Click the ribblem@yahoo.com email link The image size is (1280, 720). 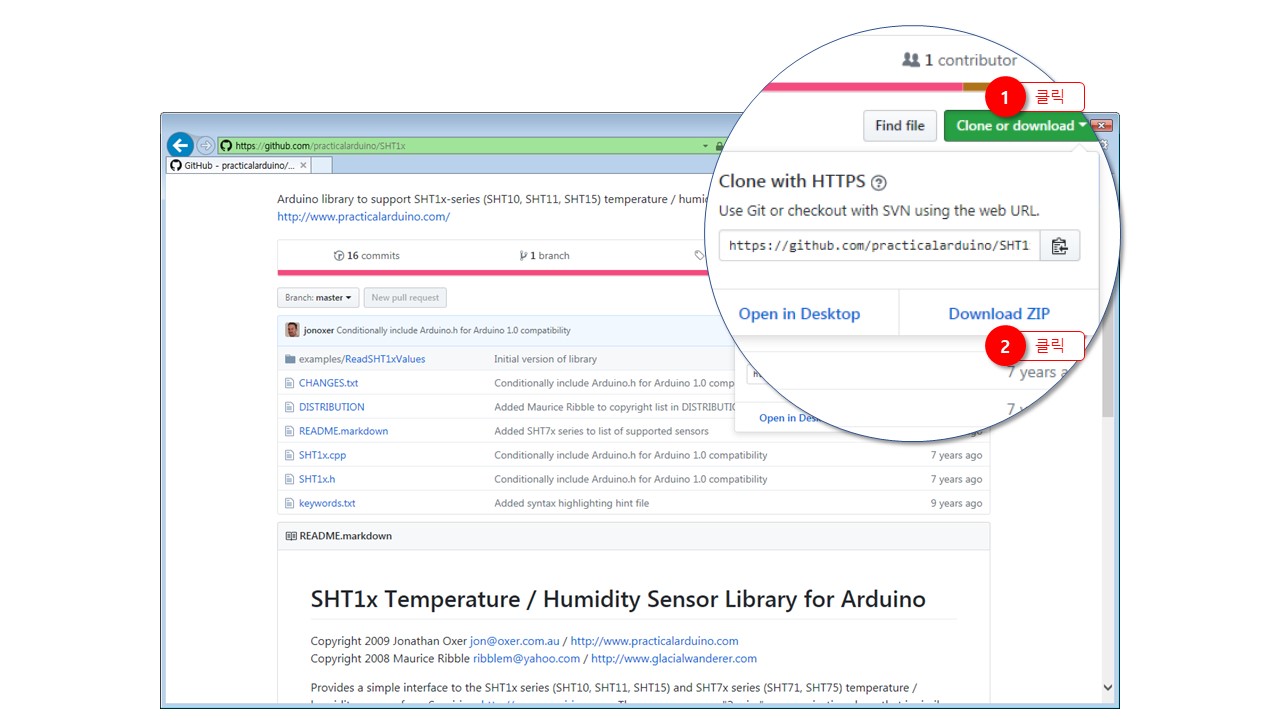tap(526, 658)
